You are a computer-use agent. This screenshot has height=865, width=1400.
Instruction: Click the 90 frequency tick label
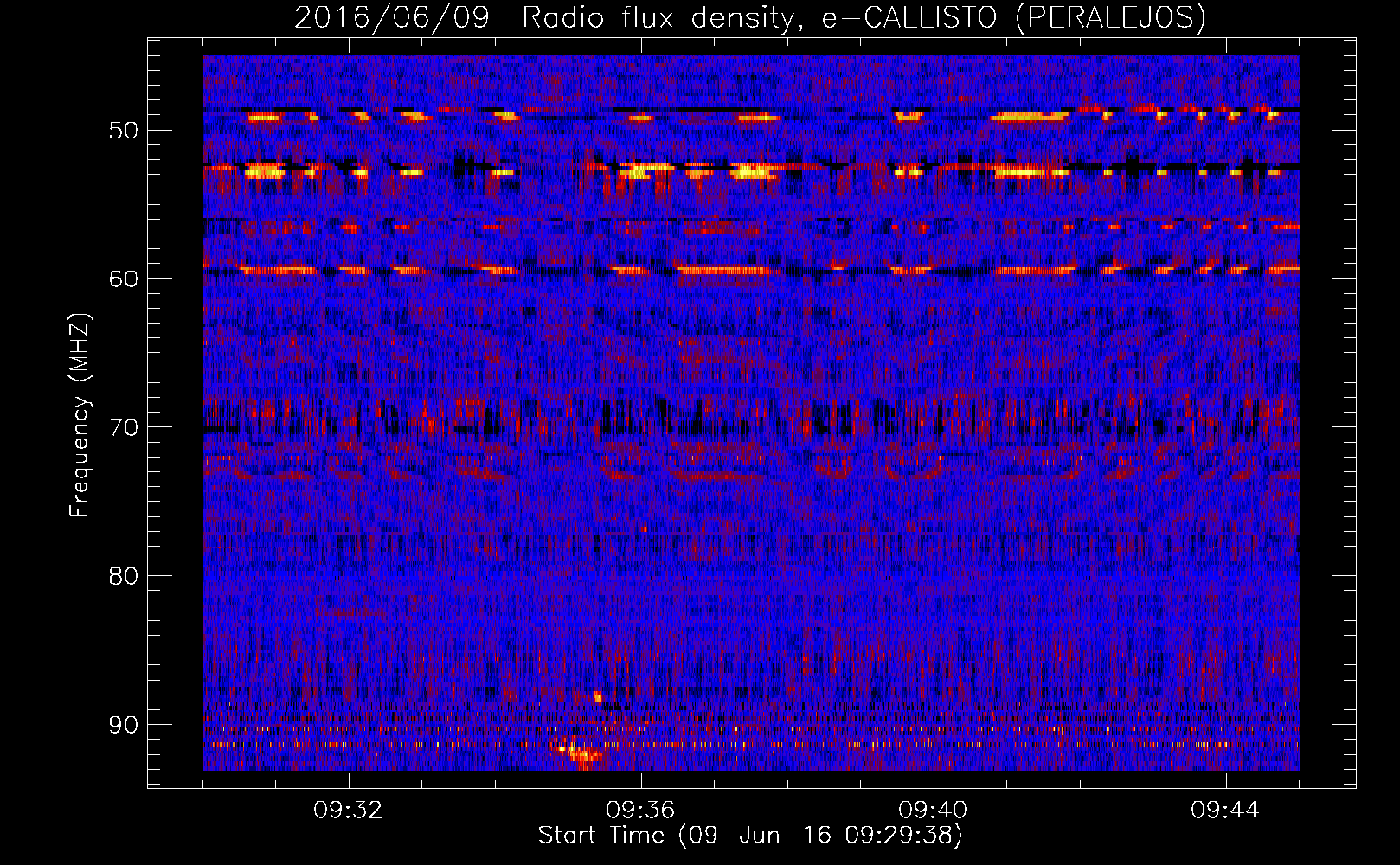click(124, 725)
